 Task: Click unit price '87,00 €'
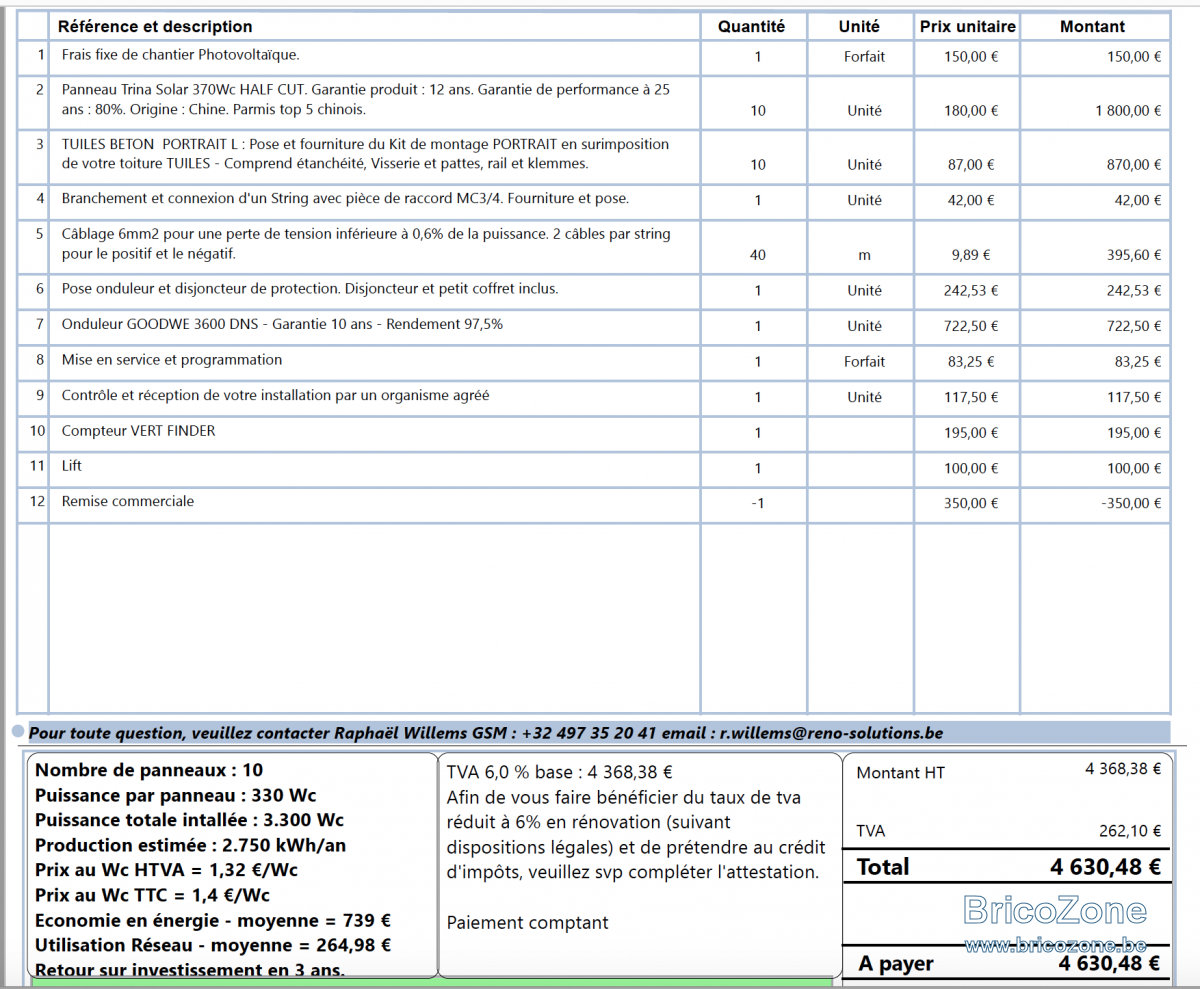[x=971, y=165]
